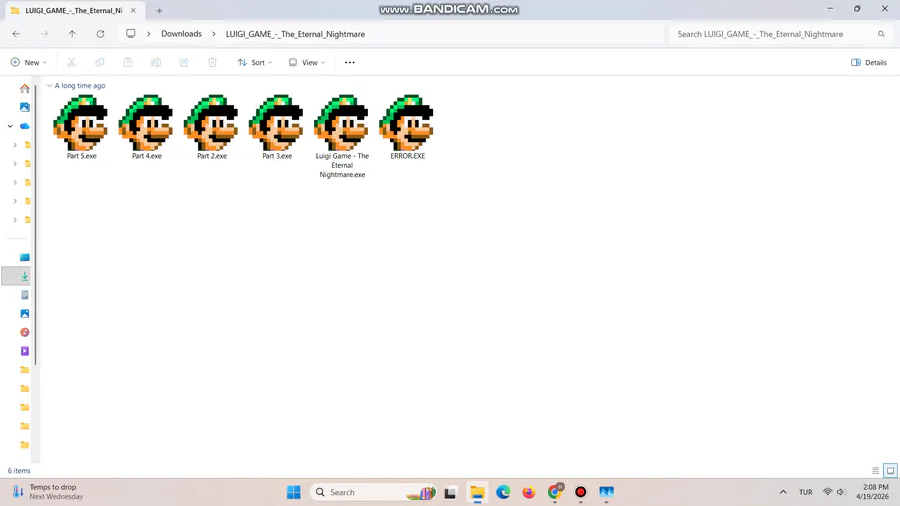Navigate up one folder level
Image resolution: width=900 pixels, height=506 pixels.
pos(72,34)
